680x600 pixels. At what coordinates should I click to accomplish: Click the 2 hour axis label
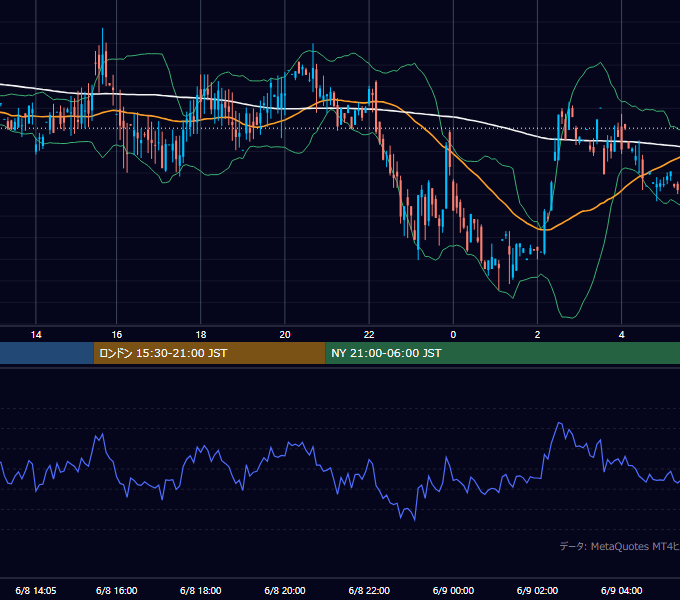(537, 335)
